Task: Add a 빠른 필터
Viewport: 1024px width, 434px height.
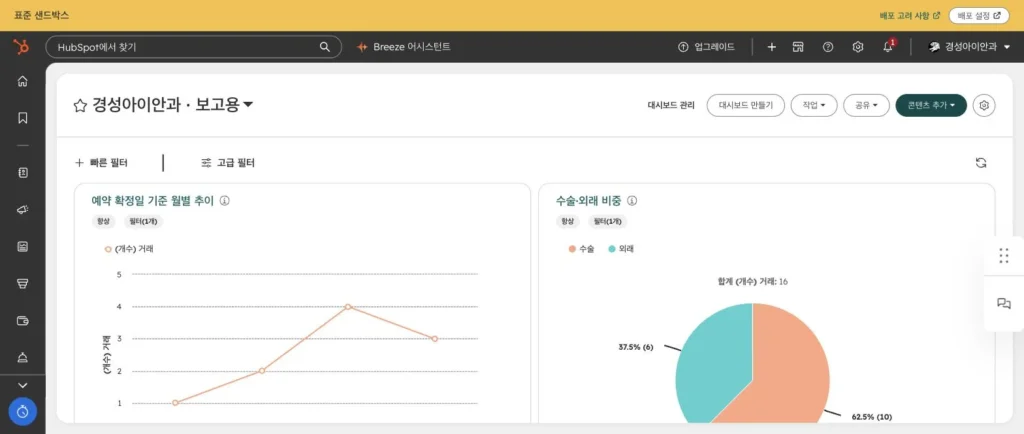Action: pyautogui.click(x=101, y=163)
